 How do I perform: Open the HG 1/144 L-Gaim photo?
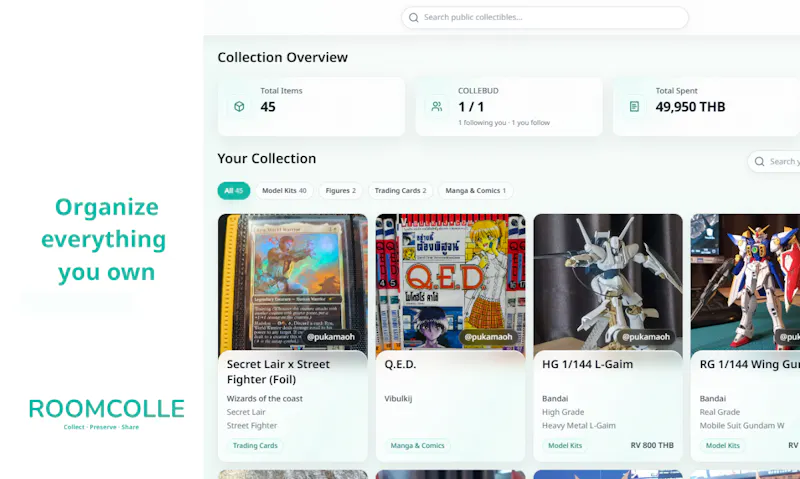coord(608,282)
